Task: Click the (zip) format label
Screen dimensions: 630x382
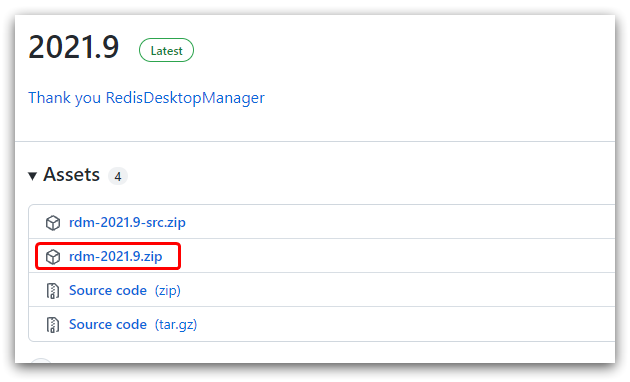Action: [168, 290]
